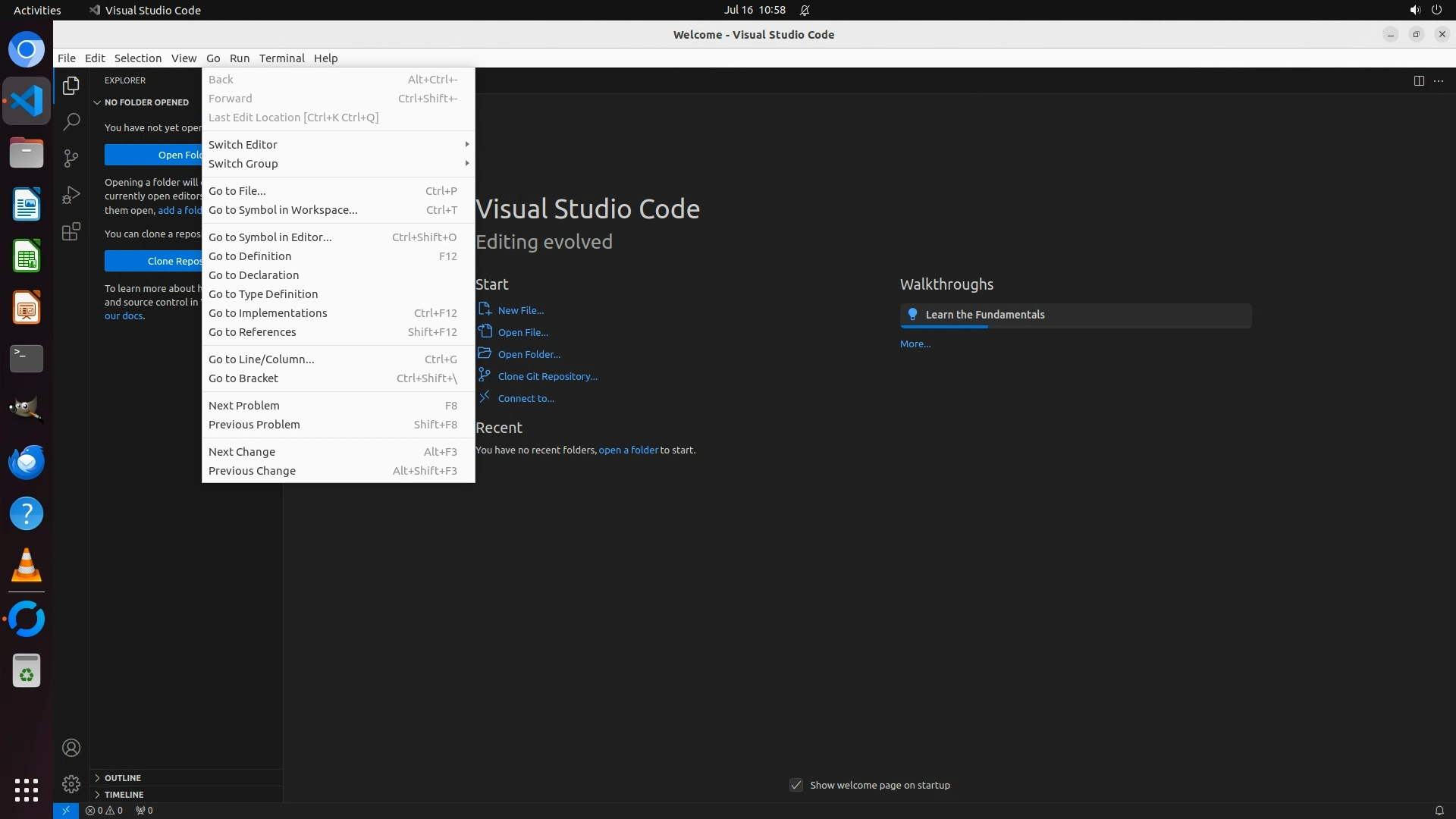The height and width of the screenshot is (819, 1456).
Task: Open the Extensions view icon
Action: click(71, 231)
